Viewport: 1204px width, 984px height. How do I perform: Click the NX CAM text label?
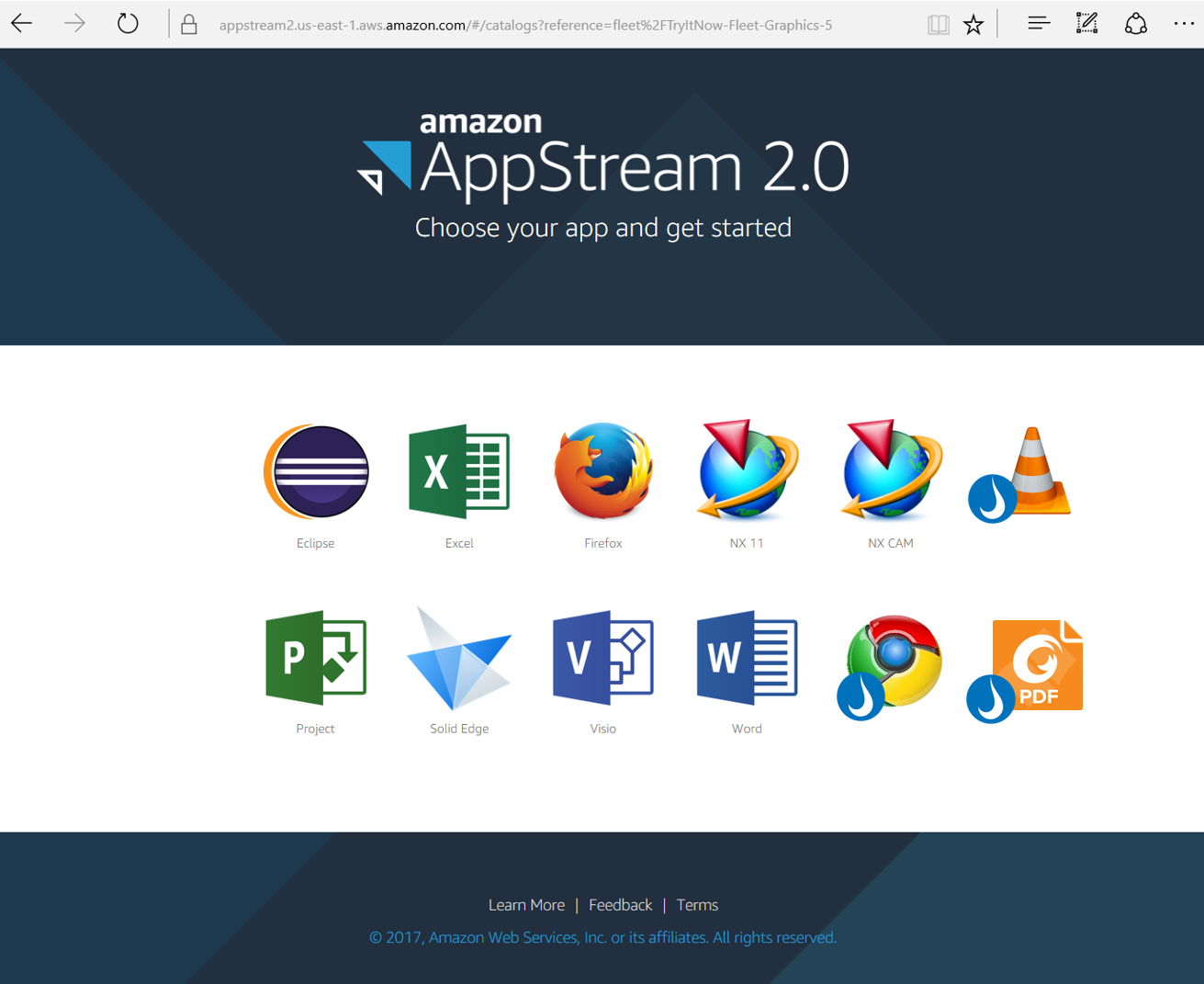coord(891,543)
